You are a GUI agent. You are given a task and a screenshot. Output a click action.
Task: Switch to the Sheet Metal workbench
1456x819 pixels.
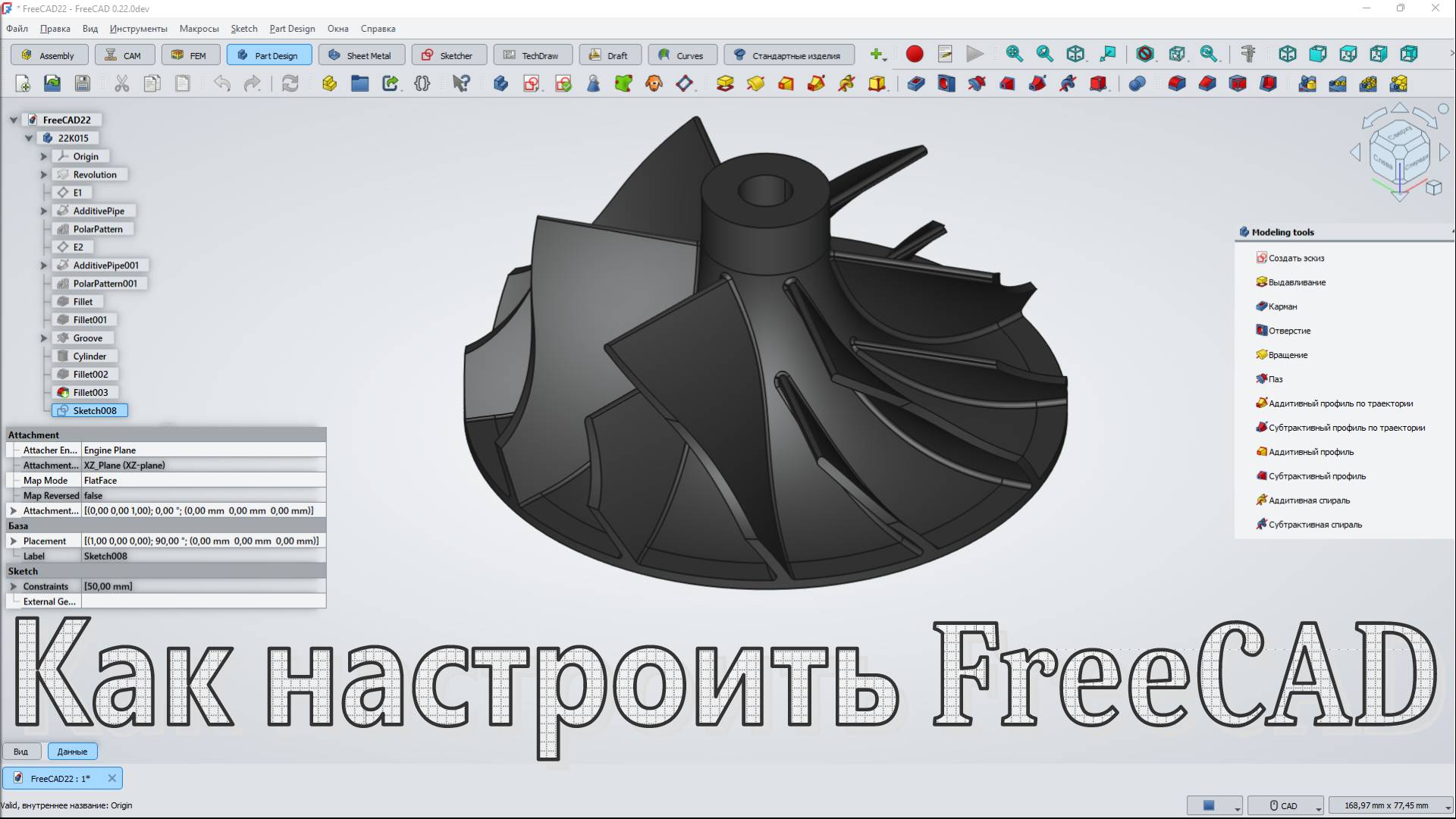(362, 55)
